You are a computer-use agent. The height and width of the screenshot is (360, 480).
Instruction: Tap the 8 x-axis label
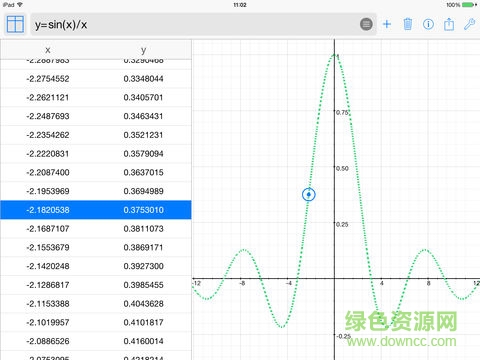[x=428, y=283]
